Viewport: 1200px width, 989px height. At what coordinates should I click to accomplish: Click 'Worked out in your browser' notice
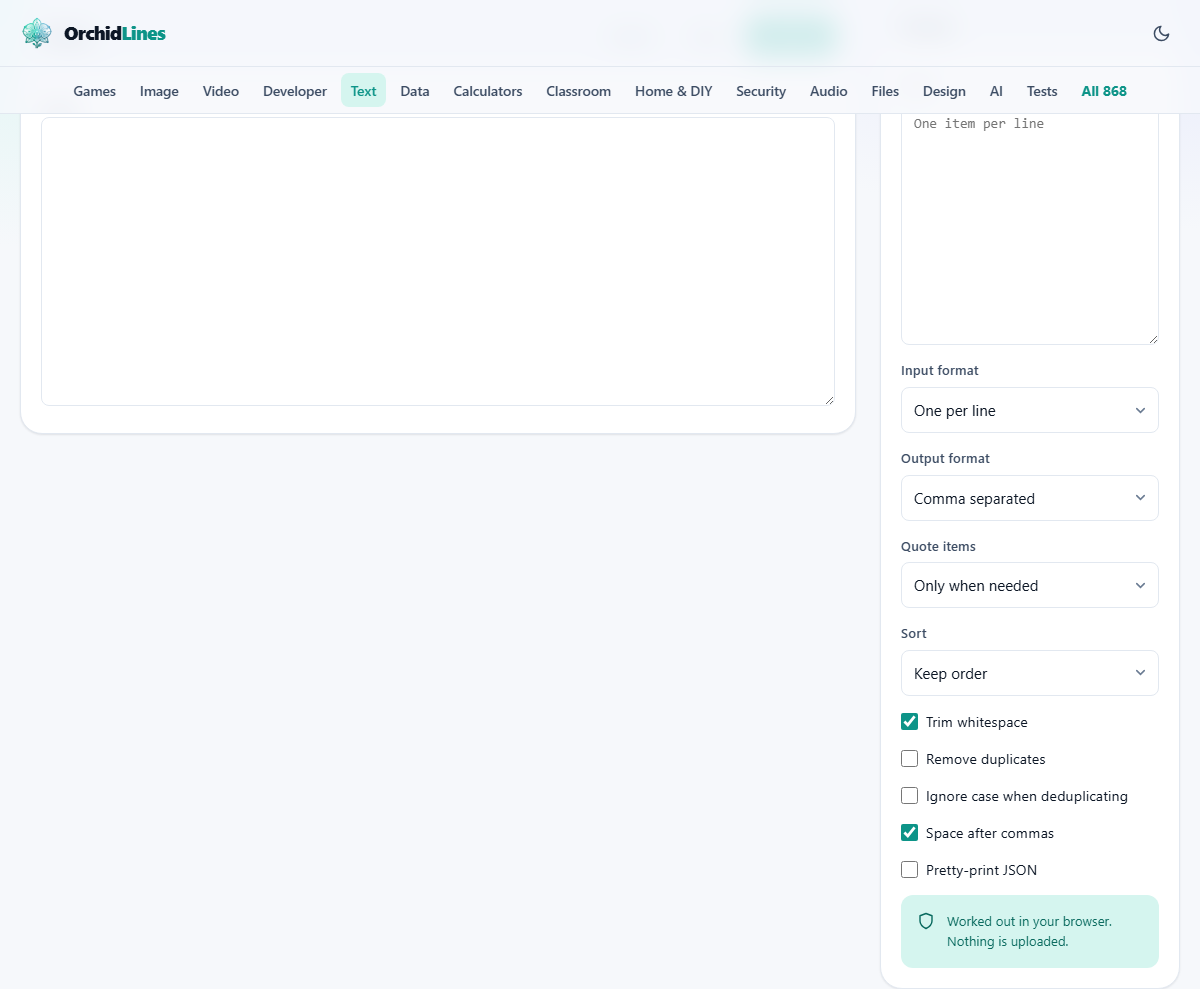pyautogui.click(x=1030, y=931)
